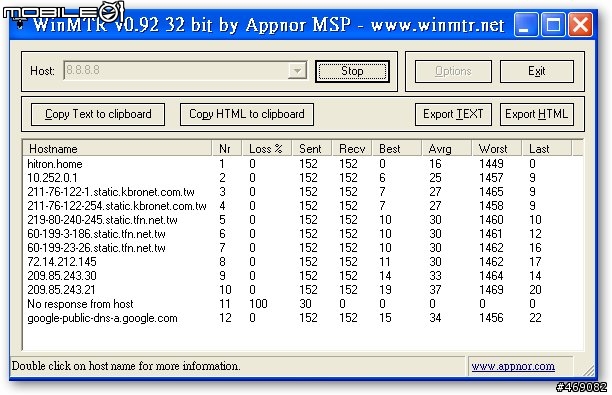
Task: Expand the Host dropdown arrow
Action: pyautogui.click(x=297, y=71)
